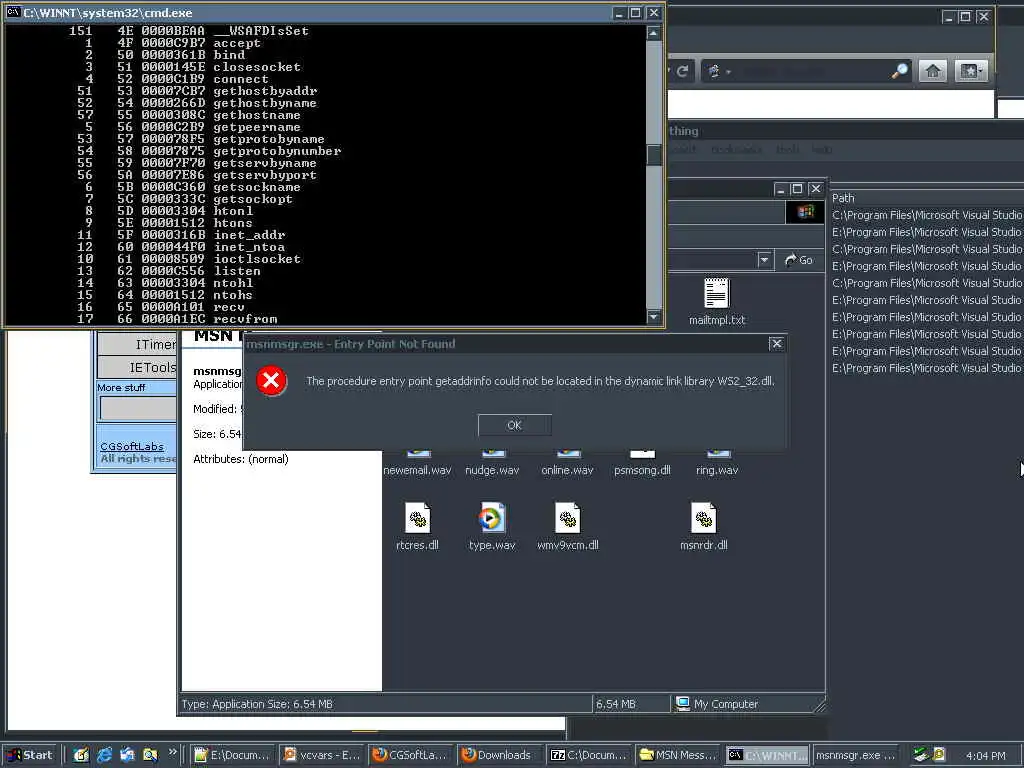The image size is (1024, 768).
Task: Click the fourth Quick Launch search icon
Action: (150, 755)
